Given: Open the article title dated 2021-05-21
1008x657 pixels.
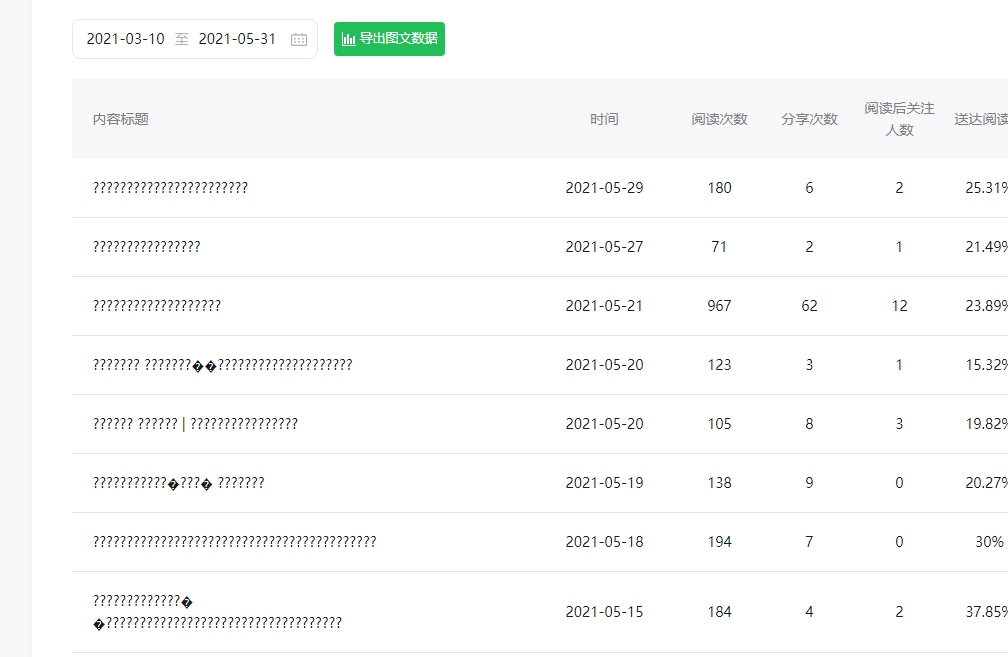Looking at the screenshot, I should (157, 306).
